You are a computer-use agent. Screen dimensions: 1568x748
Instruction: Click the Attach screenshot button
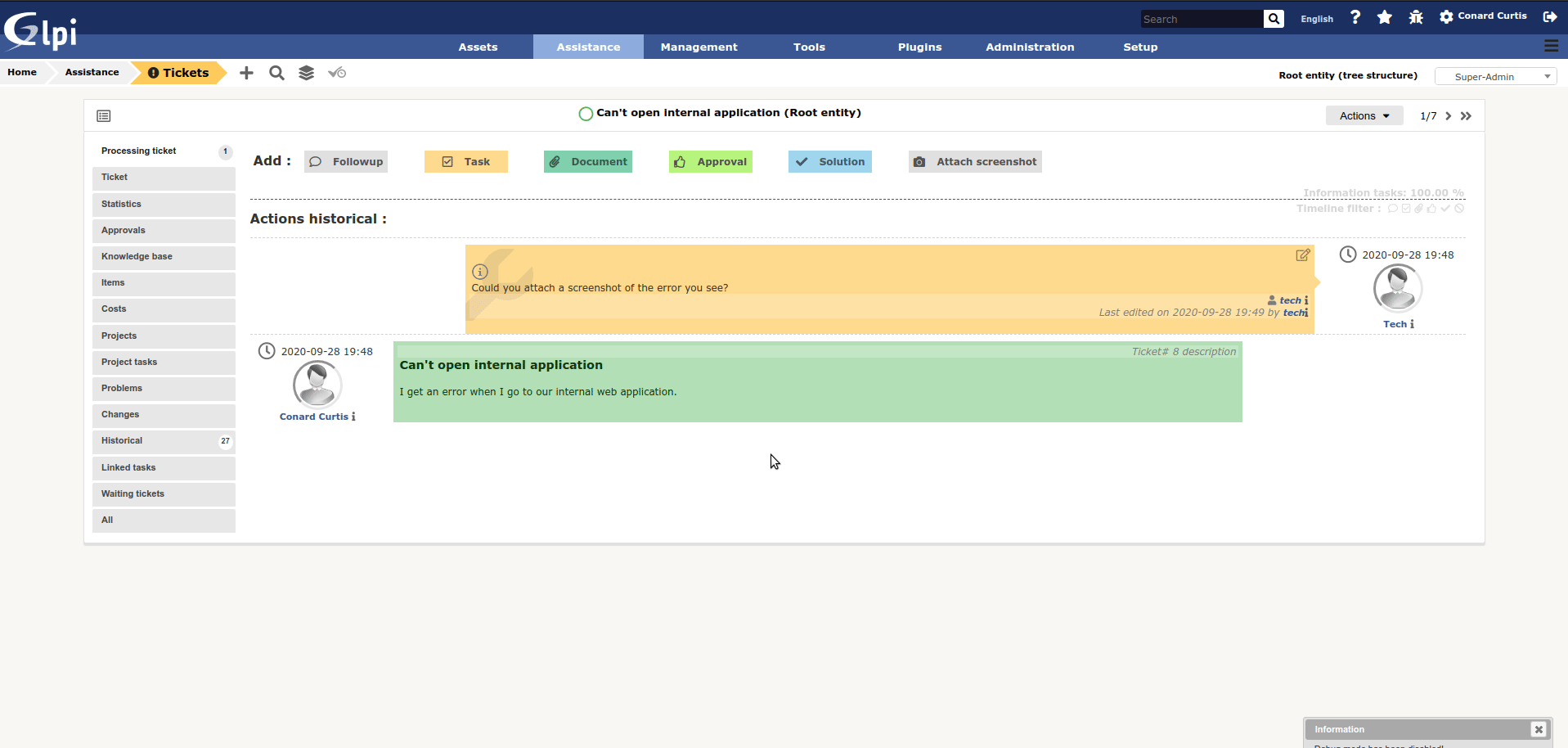pos(975,162)
